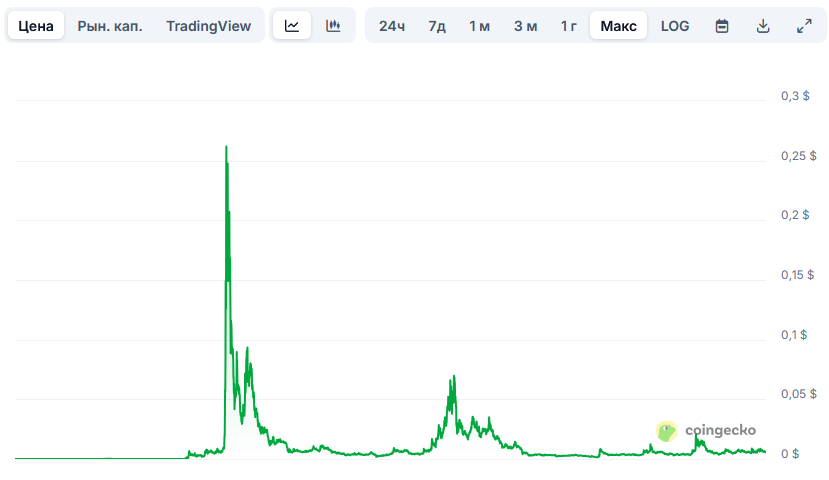
Task: Click the 0,05 $ axis label
Action: (798, 394)
